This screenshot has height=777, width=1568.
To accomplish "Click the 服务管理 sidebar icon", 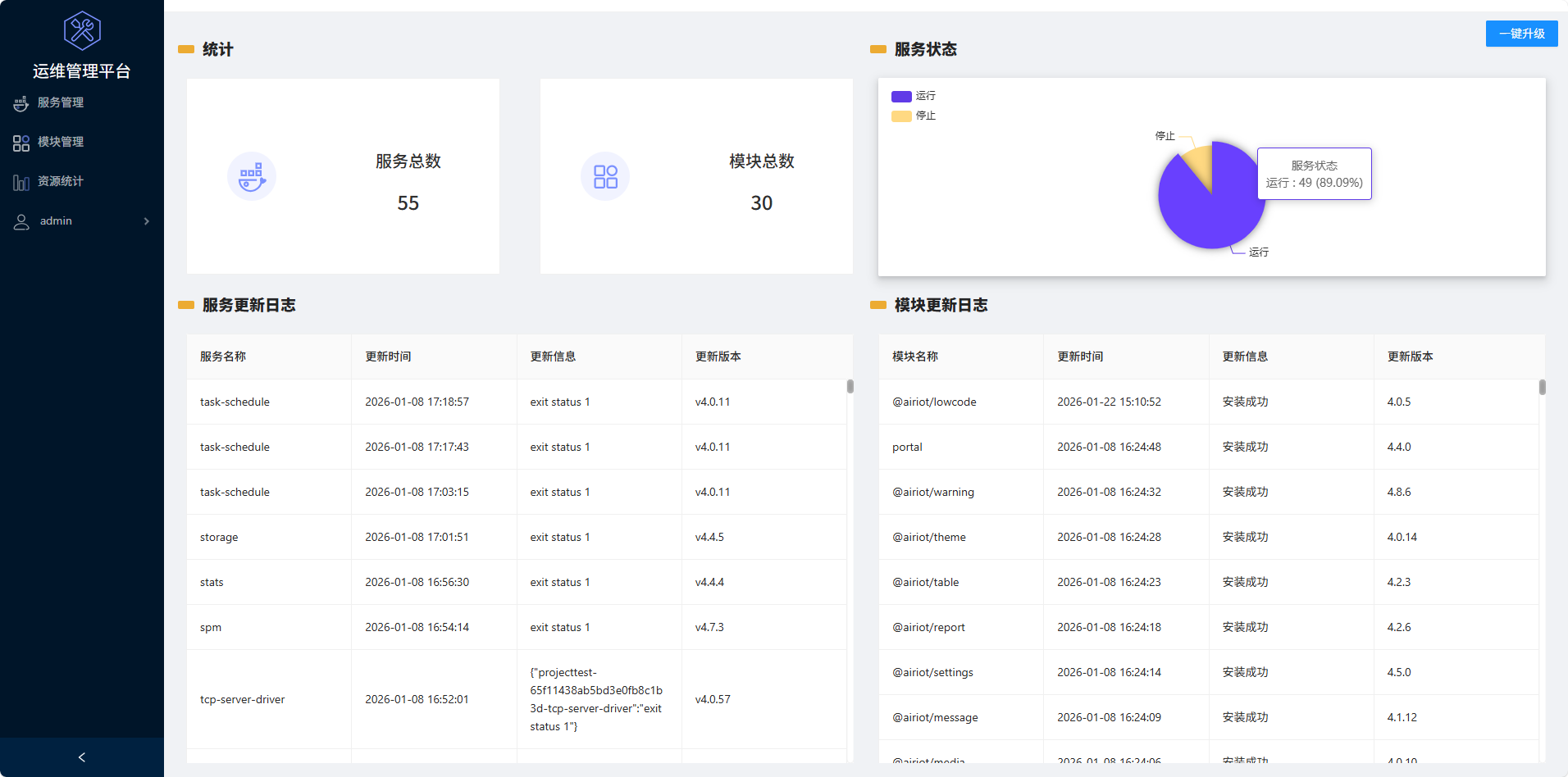I will click(x=21, y=103).
